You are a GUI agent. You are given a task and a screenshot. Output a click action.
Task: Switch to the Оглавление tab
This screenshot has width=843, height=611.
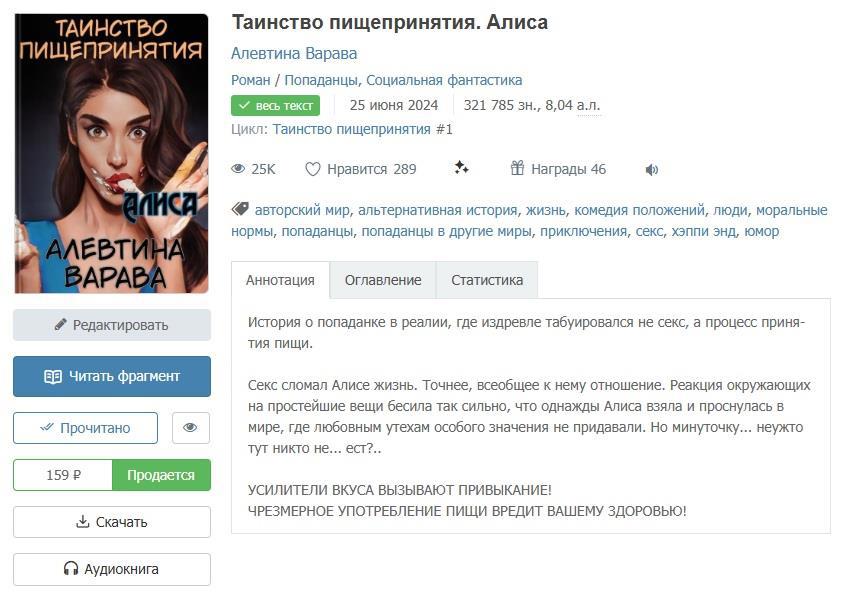(x=383, y=280)
